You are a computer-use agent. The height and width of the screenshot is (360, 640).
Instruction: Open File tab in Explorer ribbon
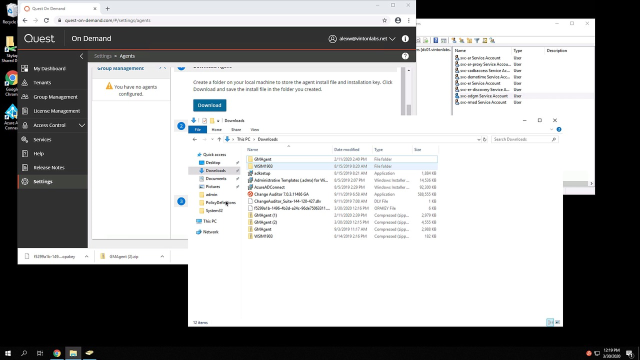click(198, 129)
